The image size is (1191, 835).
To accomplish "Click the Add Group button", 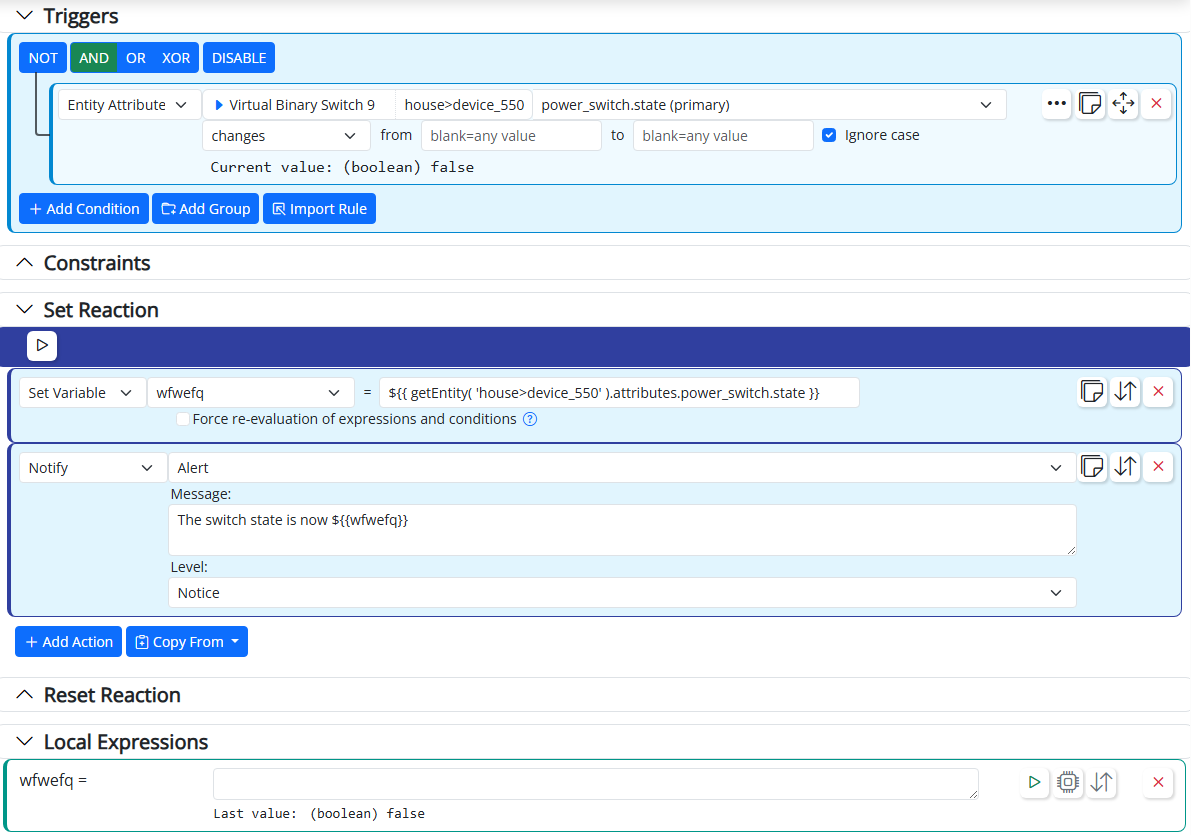I will coord(206,209).
